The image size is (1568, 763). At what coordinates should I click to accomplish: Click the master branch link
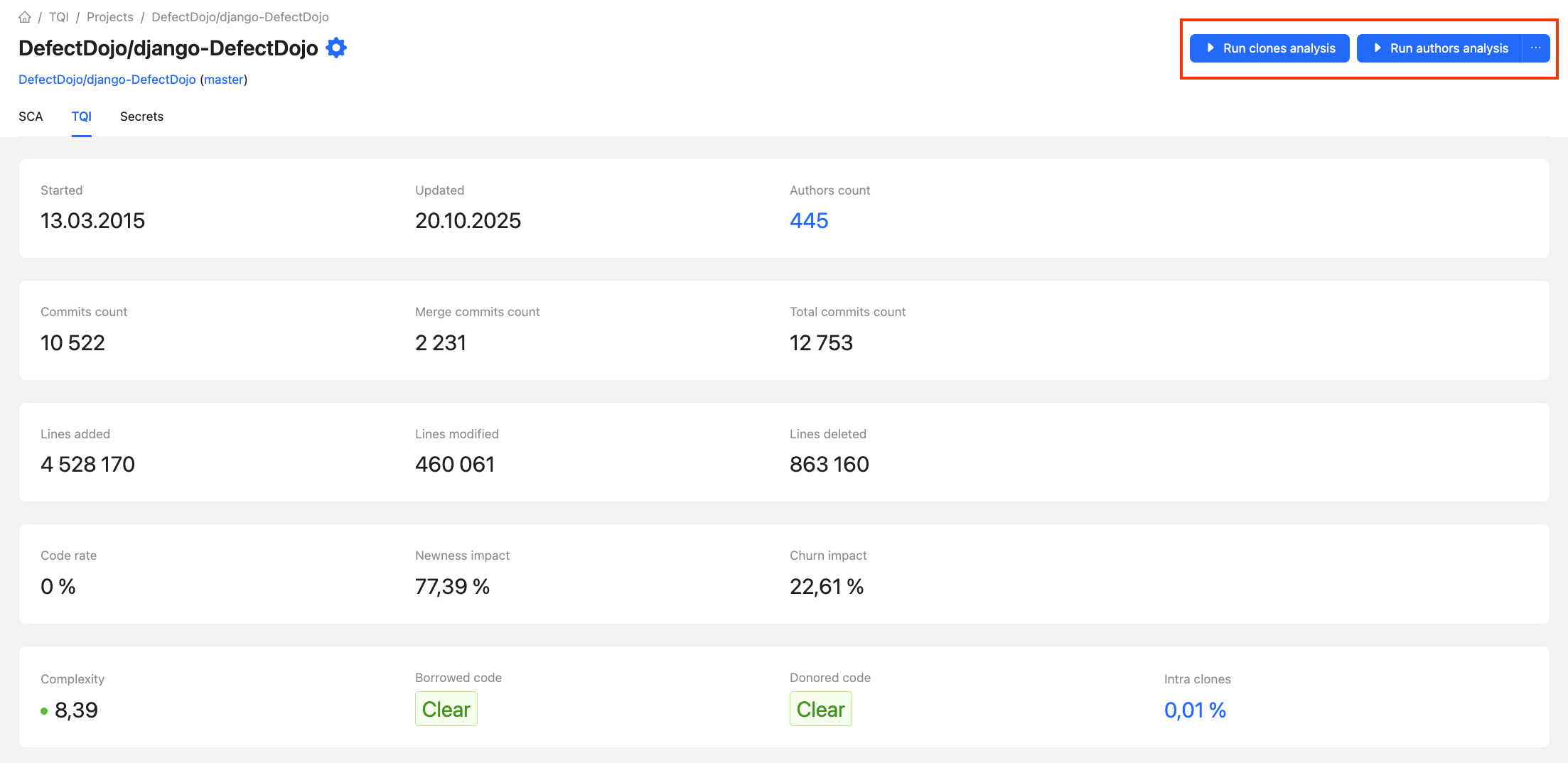[x=224, y=80]
